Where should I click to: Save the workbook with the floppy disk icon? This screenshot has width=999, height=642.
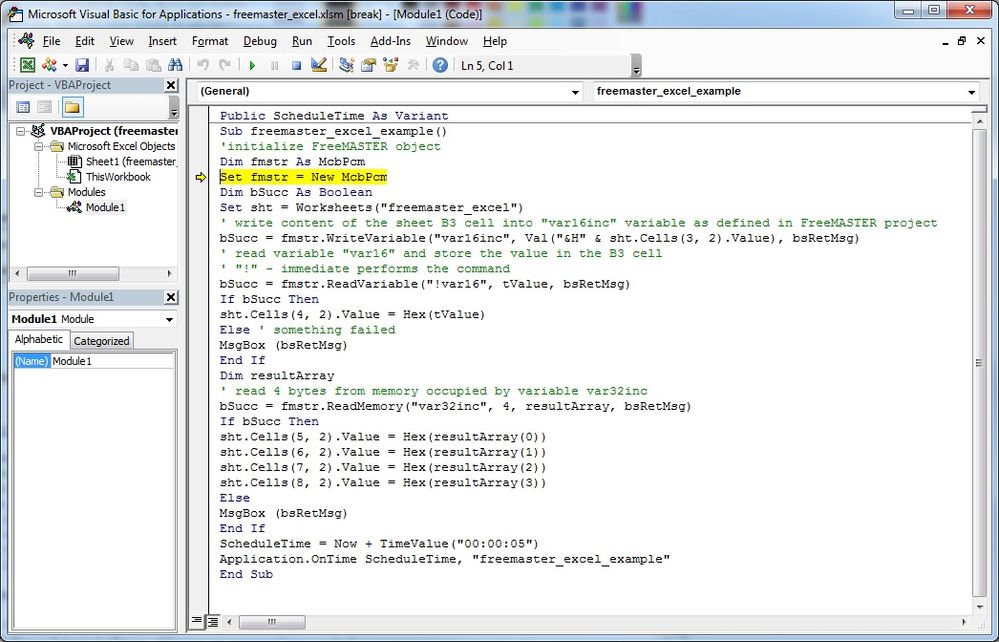(x=82, y=65)
